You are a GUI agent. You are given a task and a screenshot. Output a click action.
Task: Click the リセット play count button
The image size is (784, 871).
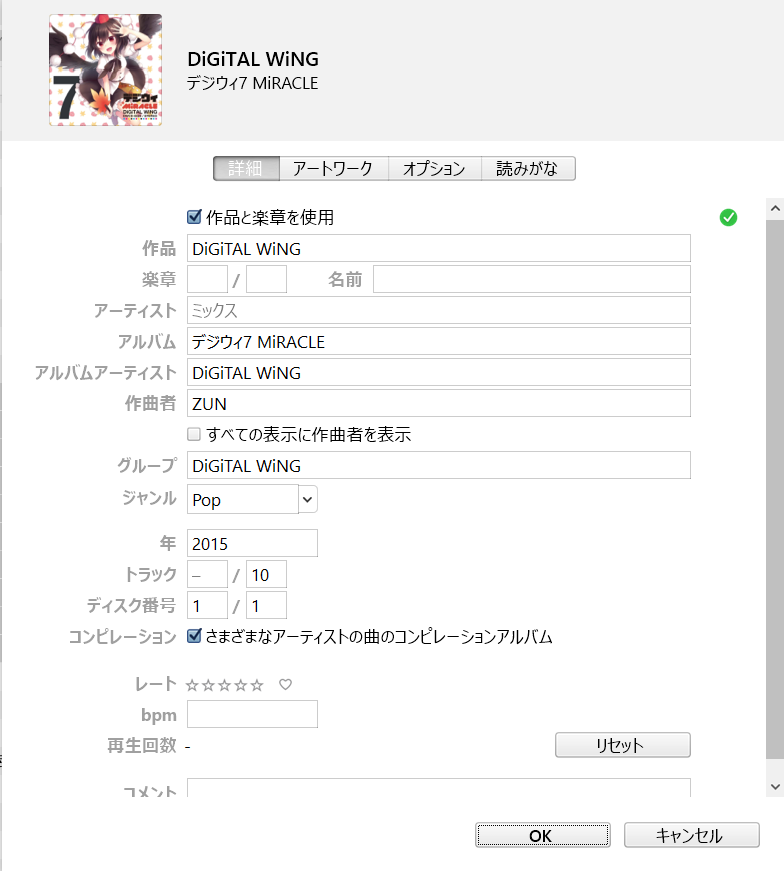[622, 745]
